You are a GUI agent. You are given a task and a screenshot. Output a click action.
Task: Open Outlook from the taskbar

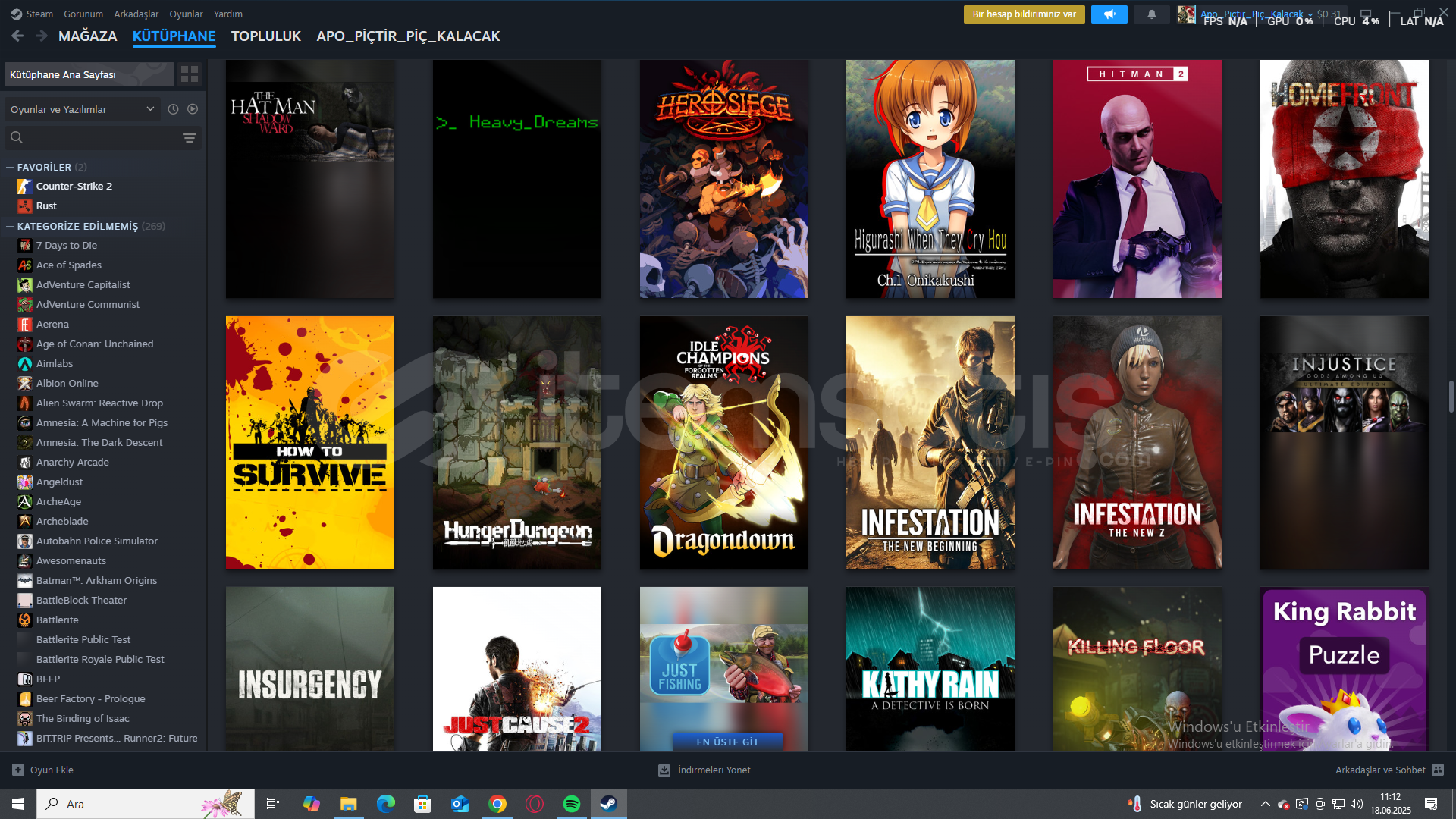pyautogui.click(x=460, y=804)
